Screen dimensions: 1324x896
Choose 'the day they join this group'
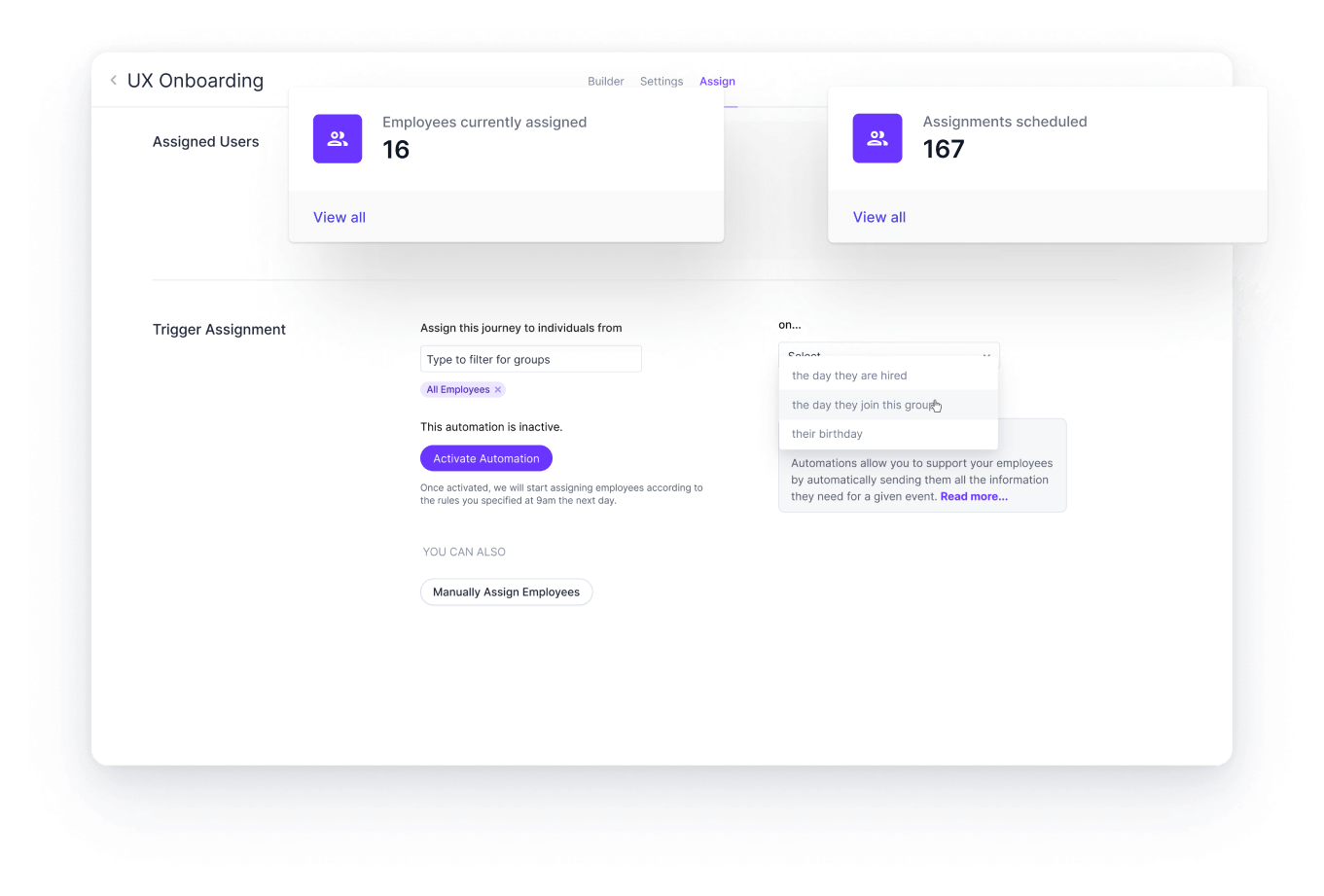(x=864, y=405)
